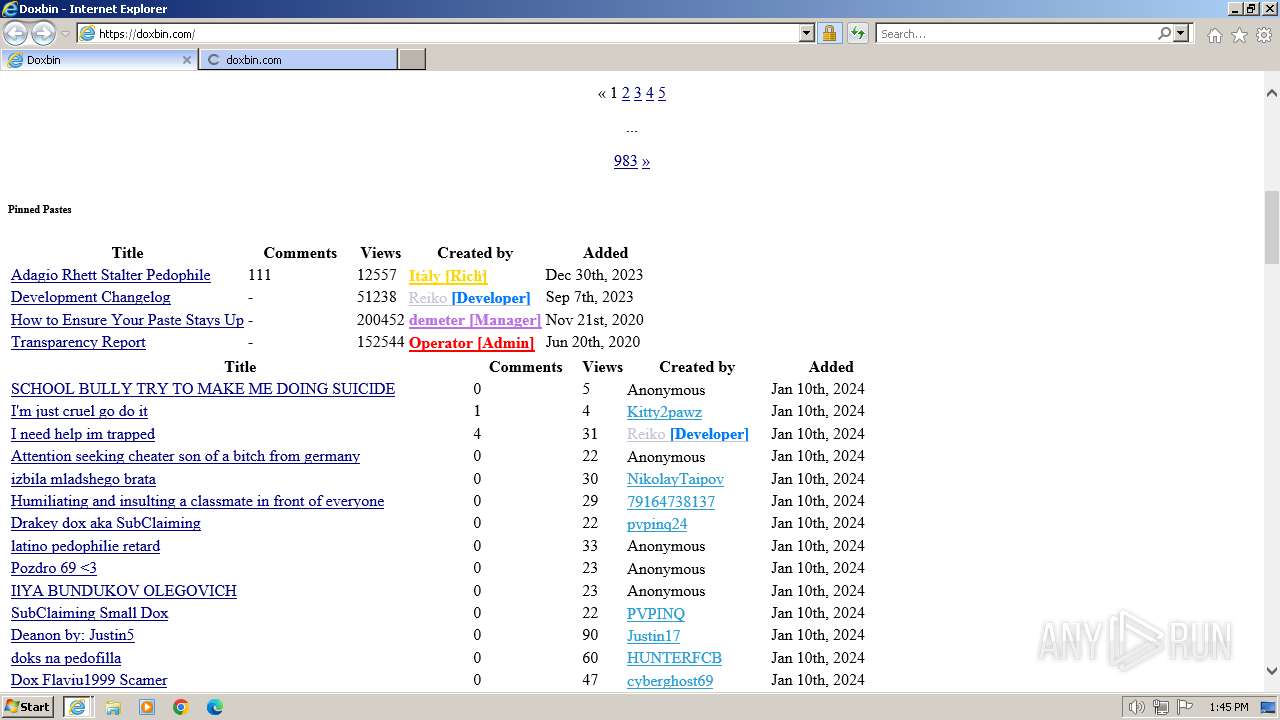
Task: Click the address bar URL field
Action: pyautogui.click(x=447, y=33)
